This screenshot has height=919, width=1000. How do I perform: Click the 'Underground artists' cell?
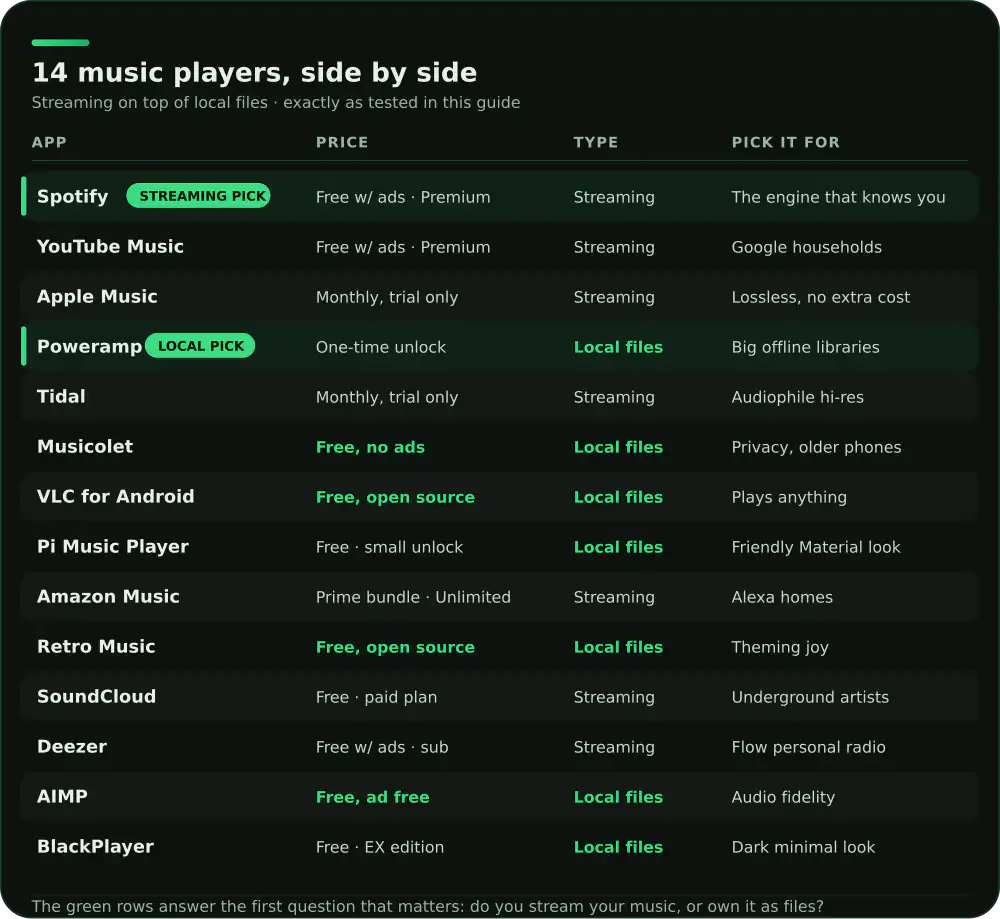pos(811,697)
